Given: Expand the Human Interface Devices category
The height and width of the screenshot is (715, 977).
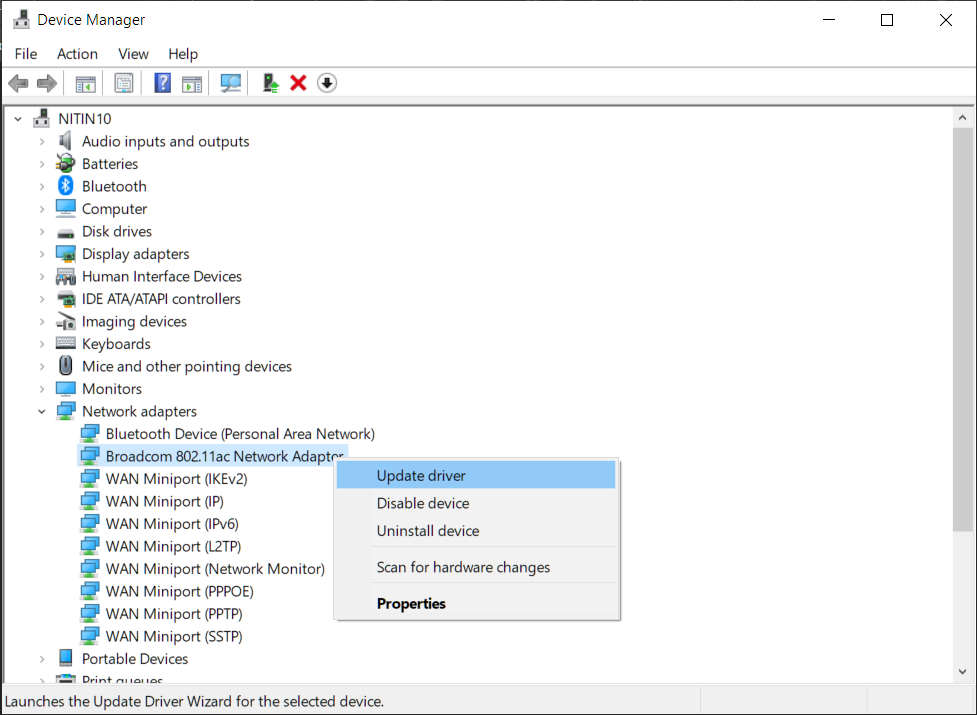Looking at the screenshot, I should coord(42,276).
